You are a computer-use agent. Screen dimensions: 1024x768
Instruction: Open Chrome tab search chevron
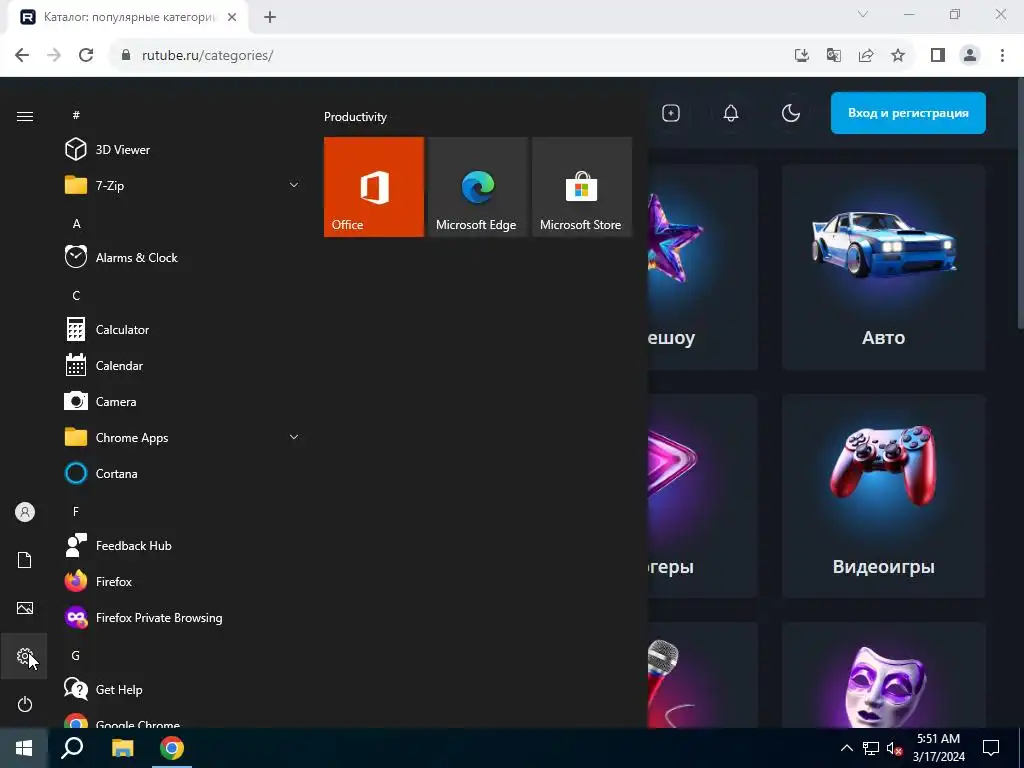863,14
